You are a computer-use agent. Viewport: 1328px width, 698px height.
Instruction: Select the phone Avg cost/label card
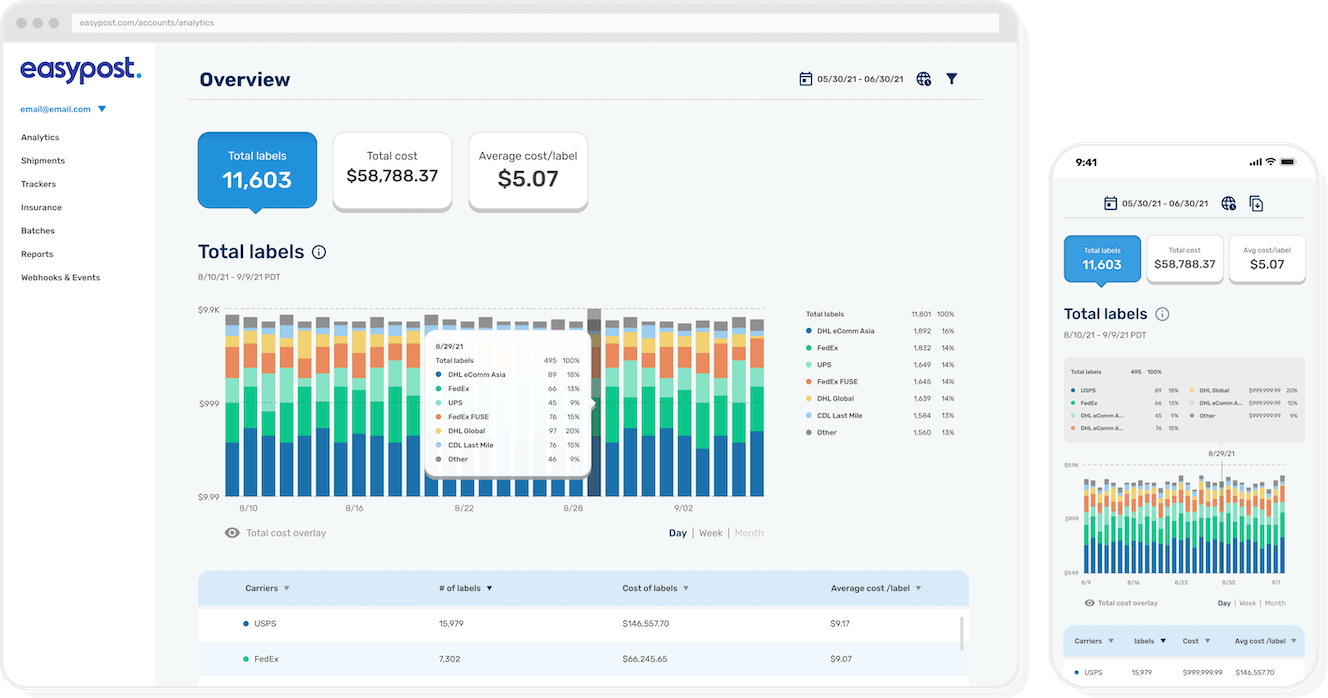[x=1267, y=259]
